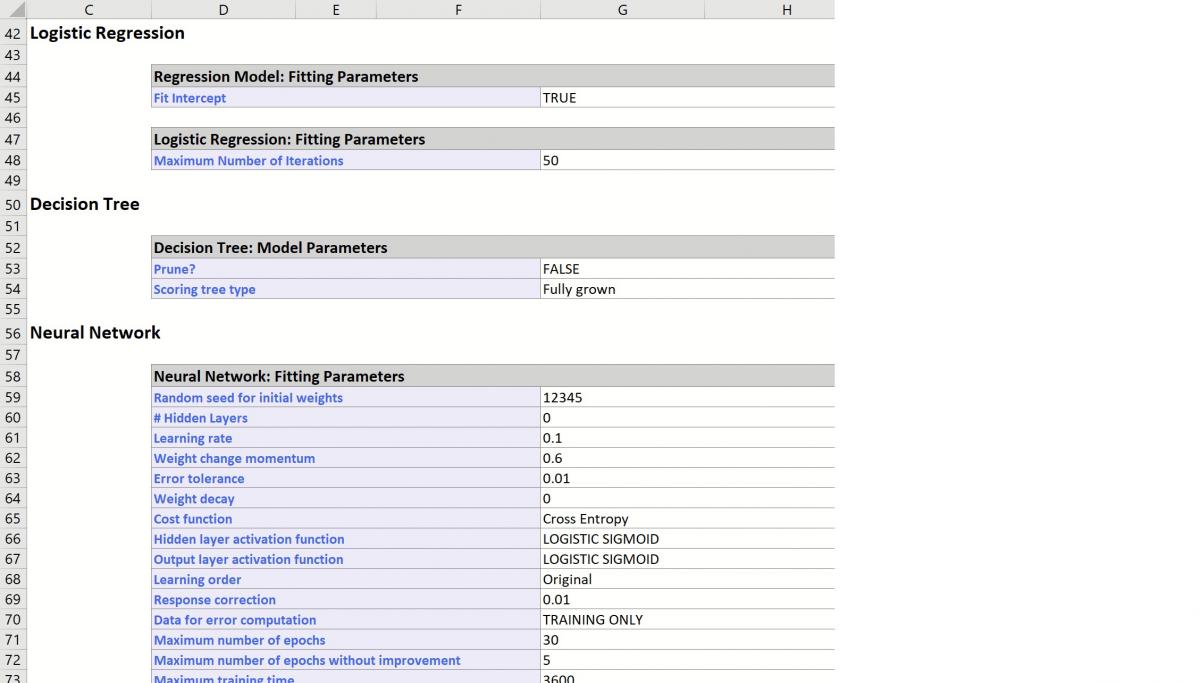
Task: Click the select-all corner triangle
Action: click(14, 10)
